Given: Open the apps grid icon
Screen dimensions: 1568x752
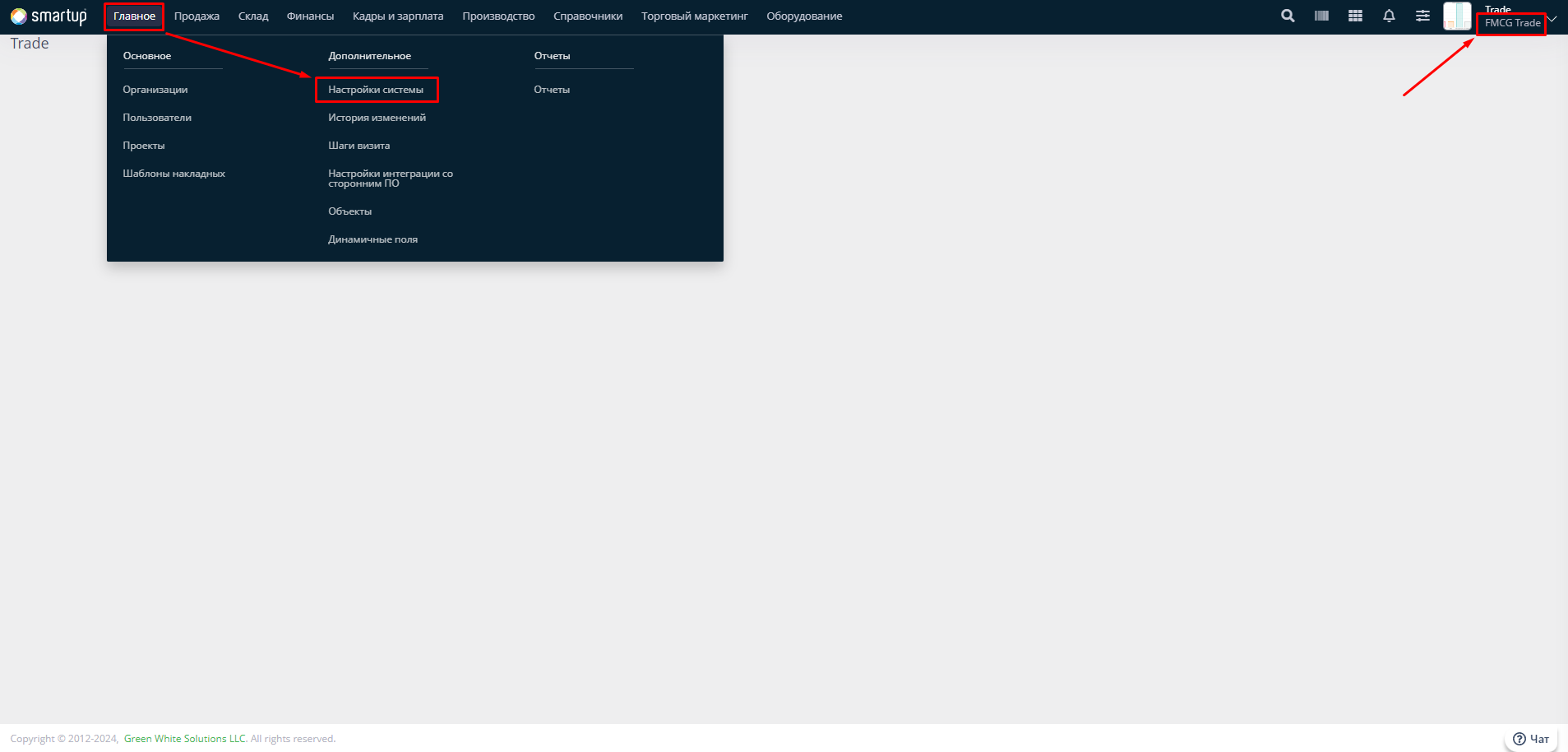Looking at the screenshot, I should click(x=1355, y=16).
